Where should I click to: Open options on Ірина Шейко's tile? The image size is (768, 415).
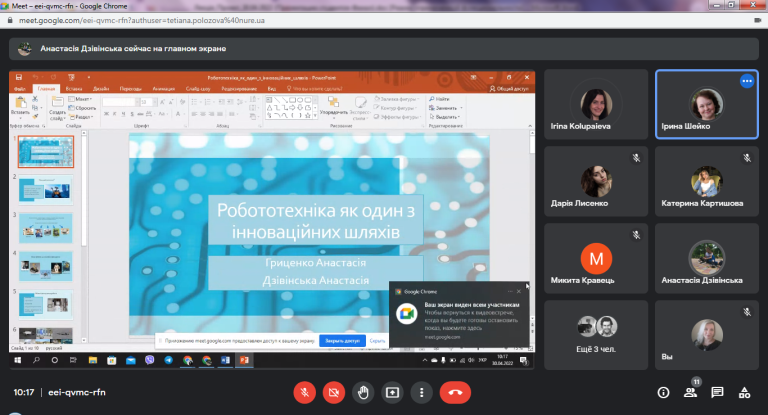746,81
